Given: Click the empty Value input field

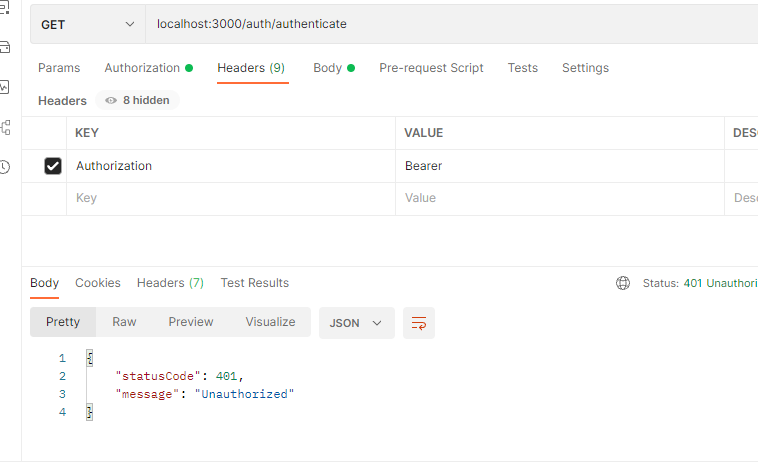Looking at the screenshot, I should point(560,198).
